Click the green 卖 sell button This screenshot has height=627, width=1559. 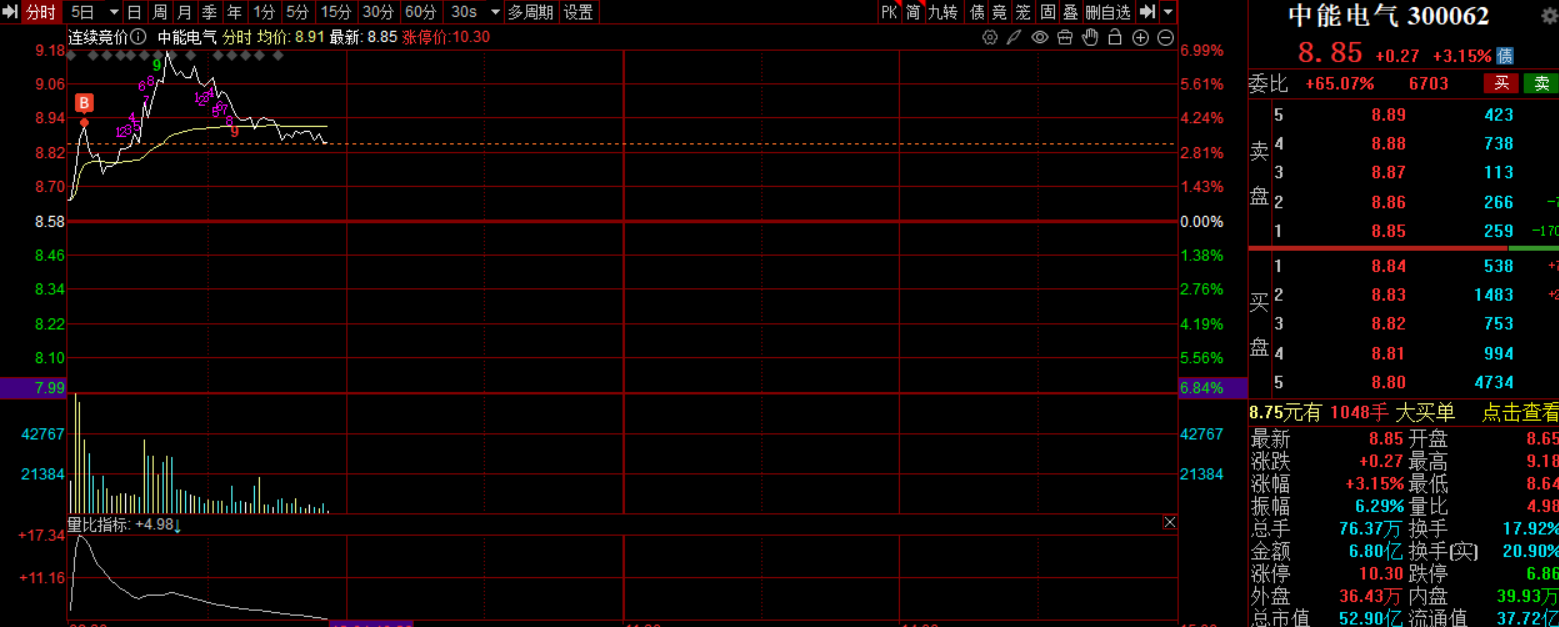click(x=1541, y=84)
